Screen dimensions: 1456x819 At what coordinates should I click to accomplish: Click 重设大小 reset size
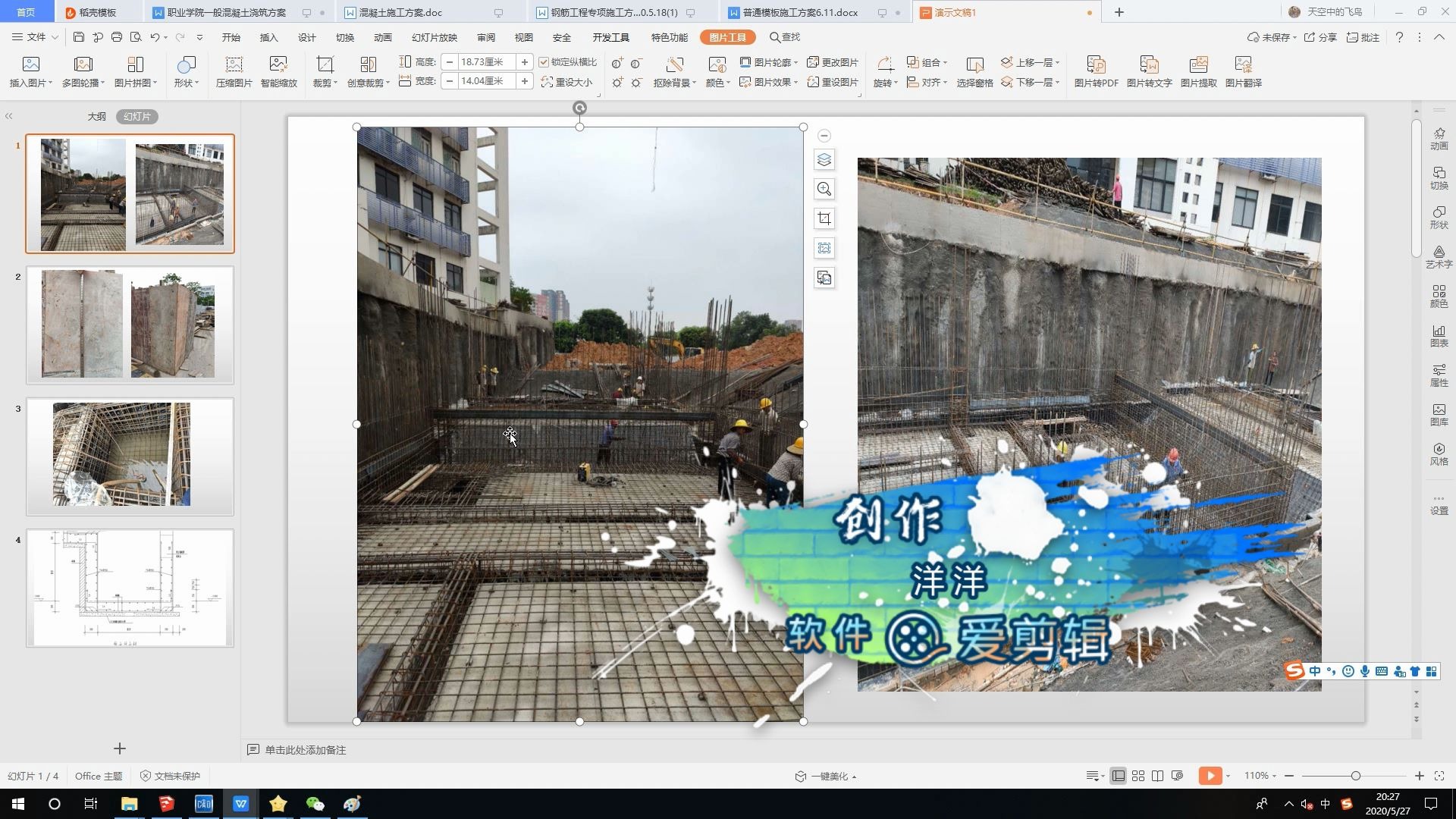click(566, 82)
